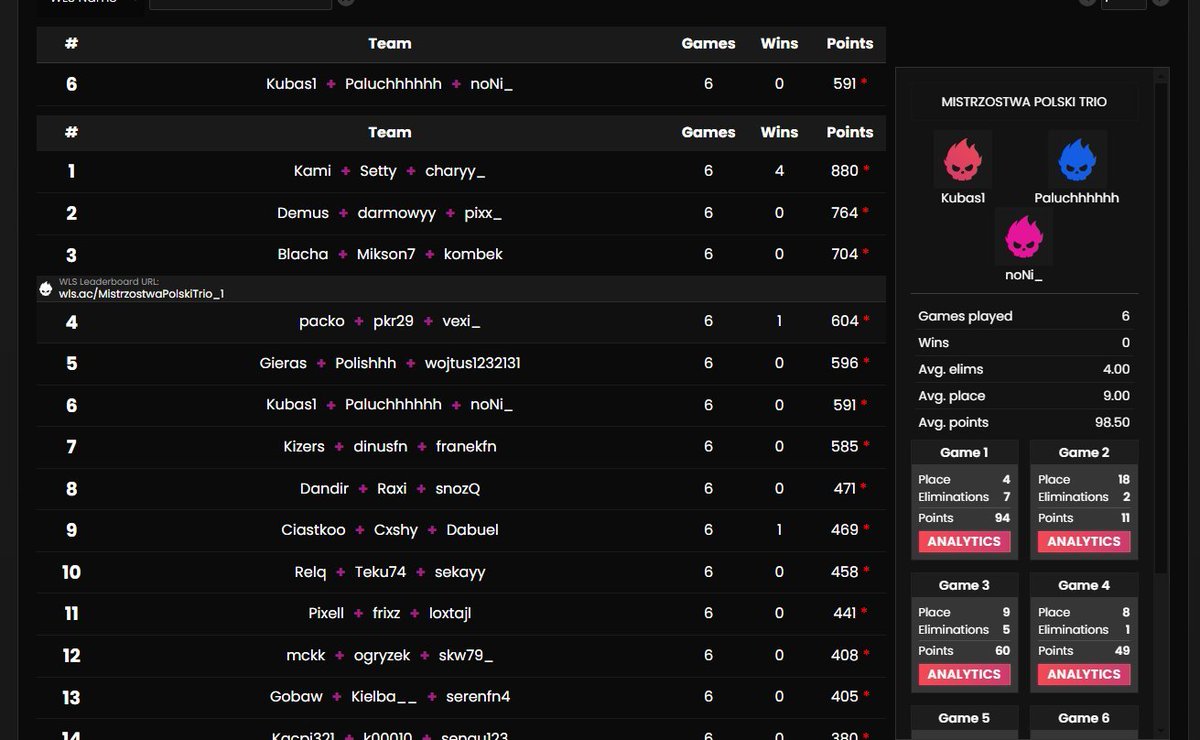Click the 441 points value

pyautogui.click(x=844, y=613)
